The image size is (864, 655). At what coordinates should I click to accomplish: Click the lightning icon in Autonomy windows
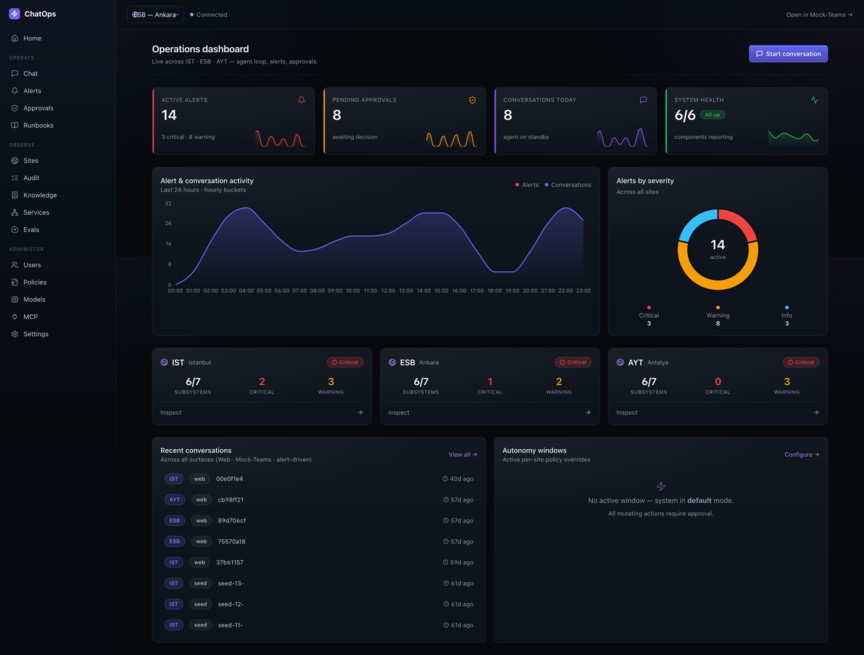(661, 486)
